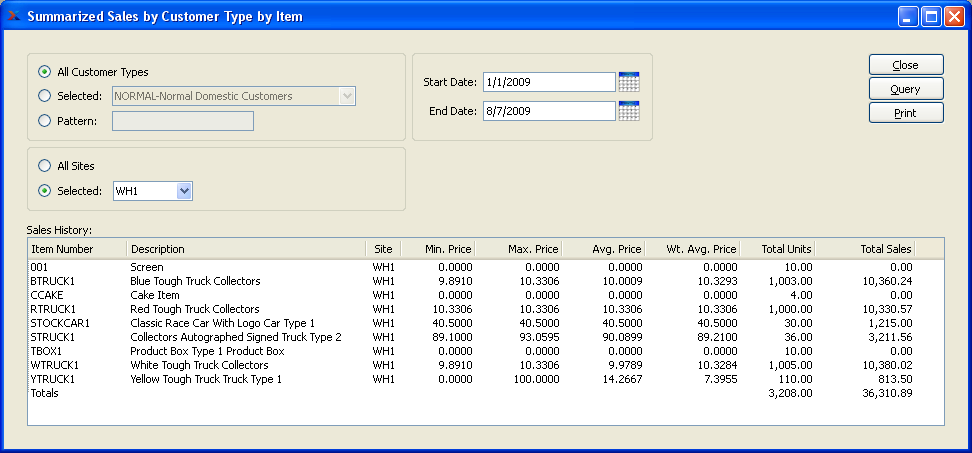Image resolution: width=972 pixels, height=453 pixels.
Task: Open the customer type dropdown list
Action: click(x=347, y=96)
